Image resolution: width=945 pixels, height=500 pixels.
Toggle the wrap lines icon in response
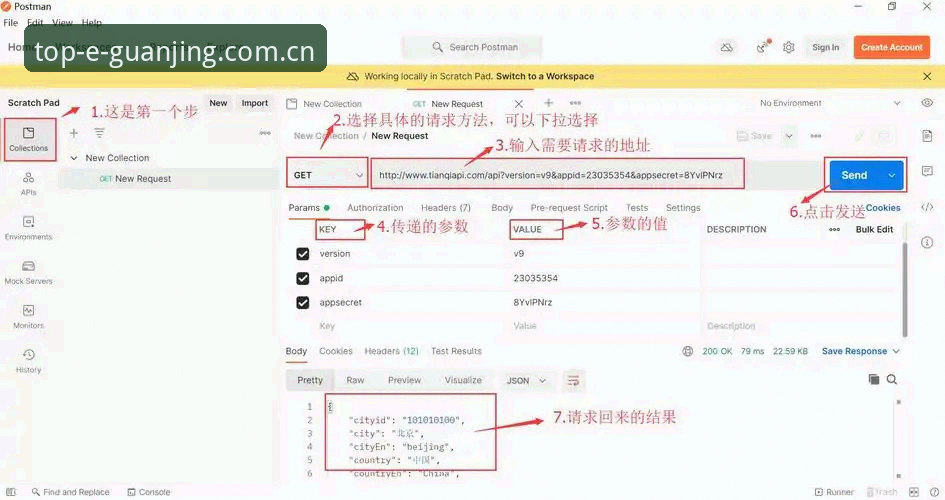click(573, 380)
